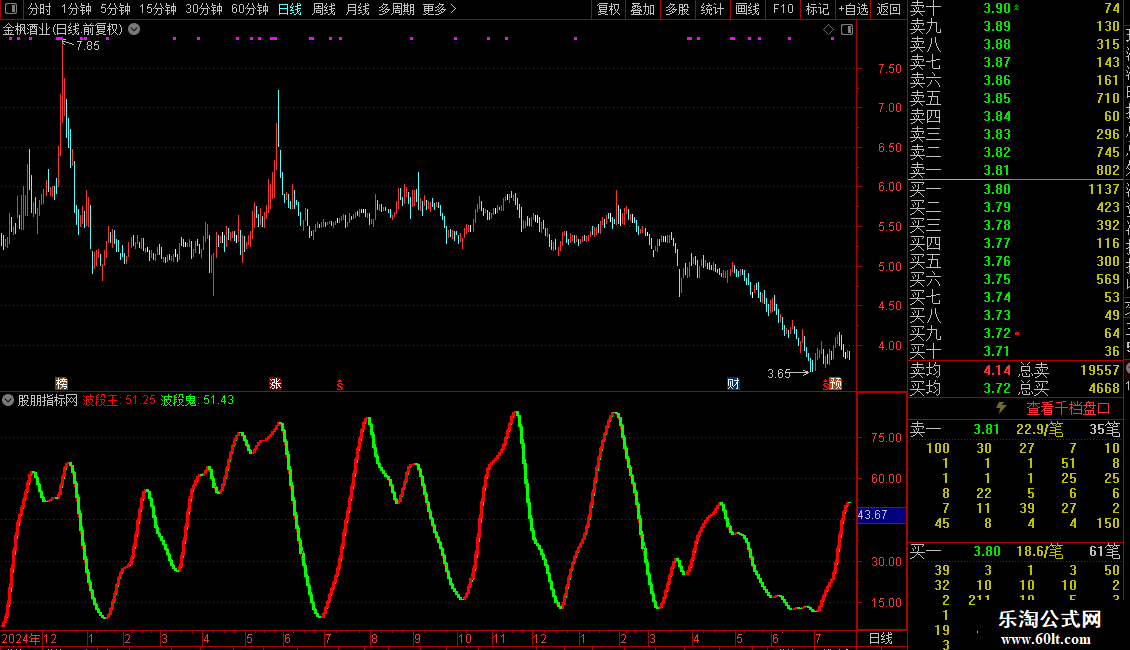
Task: Click the 7.85 high price label
Action: pos(88,45)
